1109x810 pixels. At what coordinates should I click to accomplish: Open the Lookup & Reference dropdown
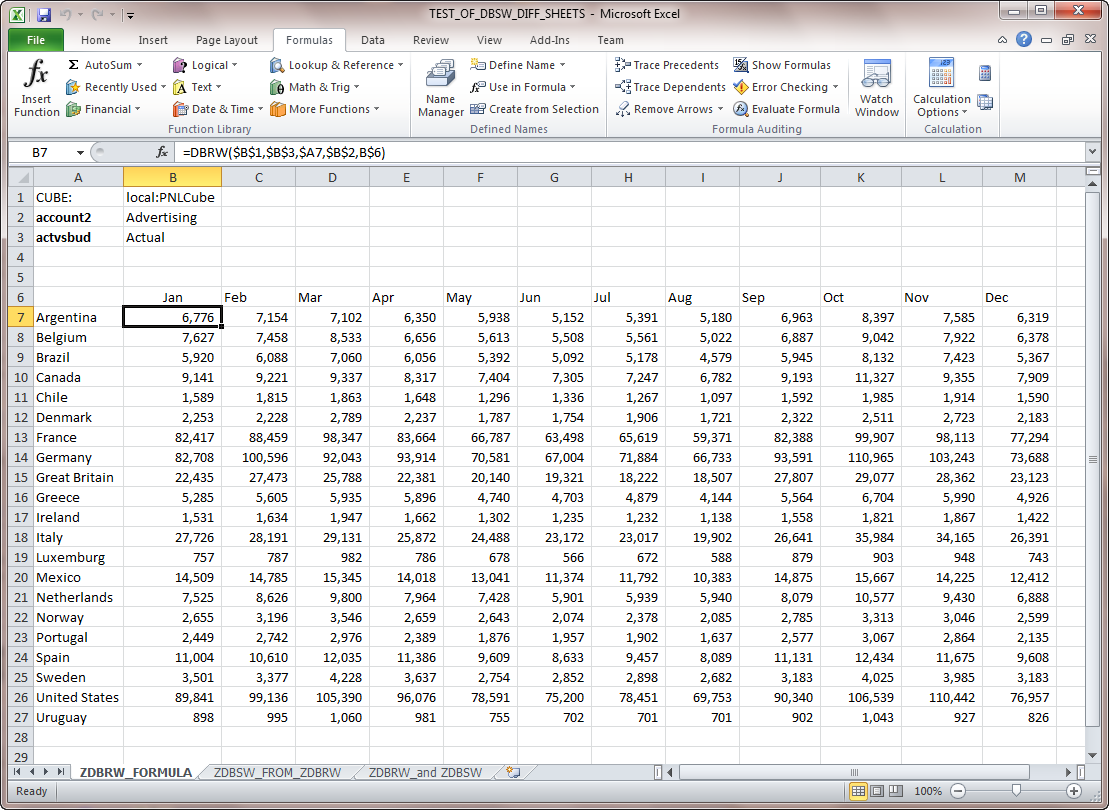[x=336, y=65]
